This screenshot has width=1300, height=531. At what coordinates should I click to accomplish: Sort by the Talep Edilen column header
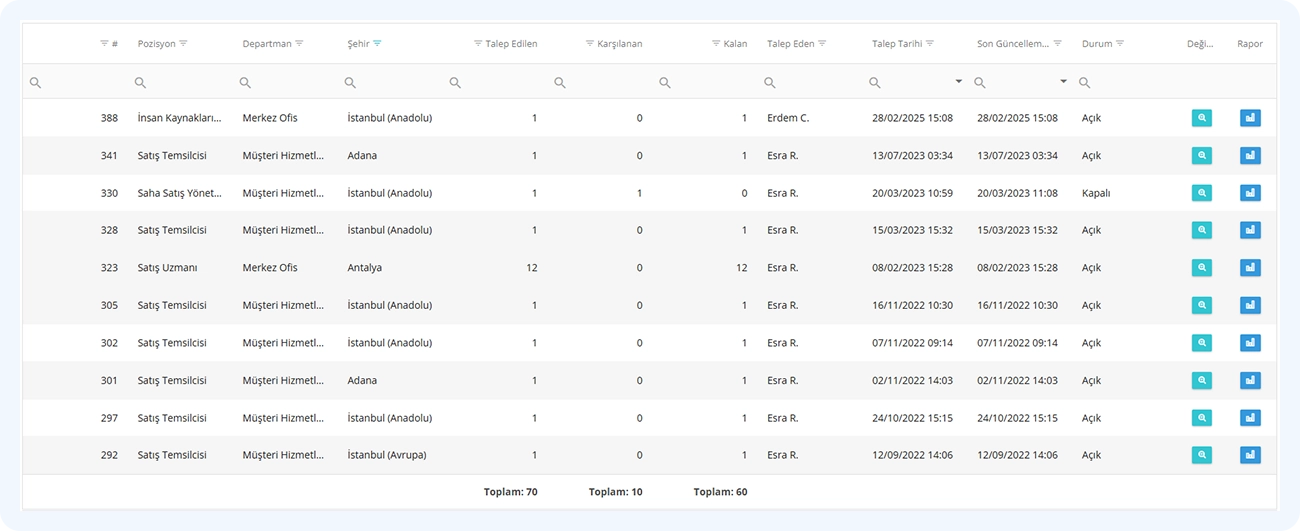(511, 44)
